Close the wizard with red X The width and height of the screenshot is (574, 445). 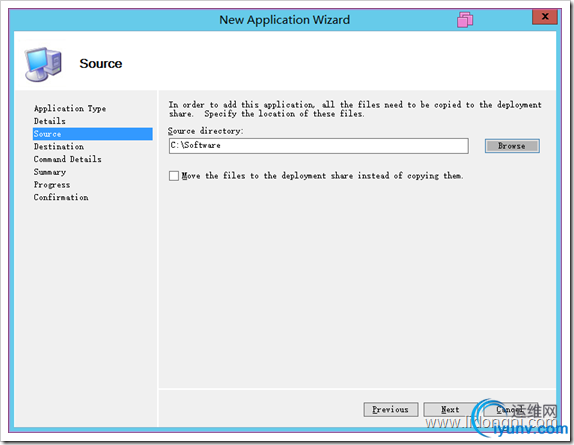click(545, 16)
